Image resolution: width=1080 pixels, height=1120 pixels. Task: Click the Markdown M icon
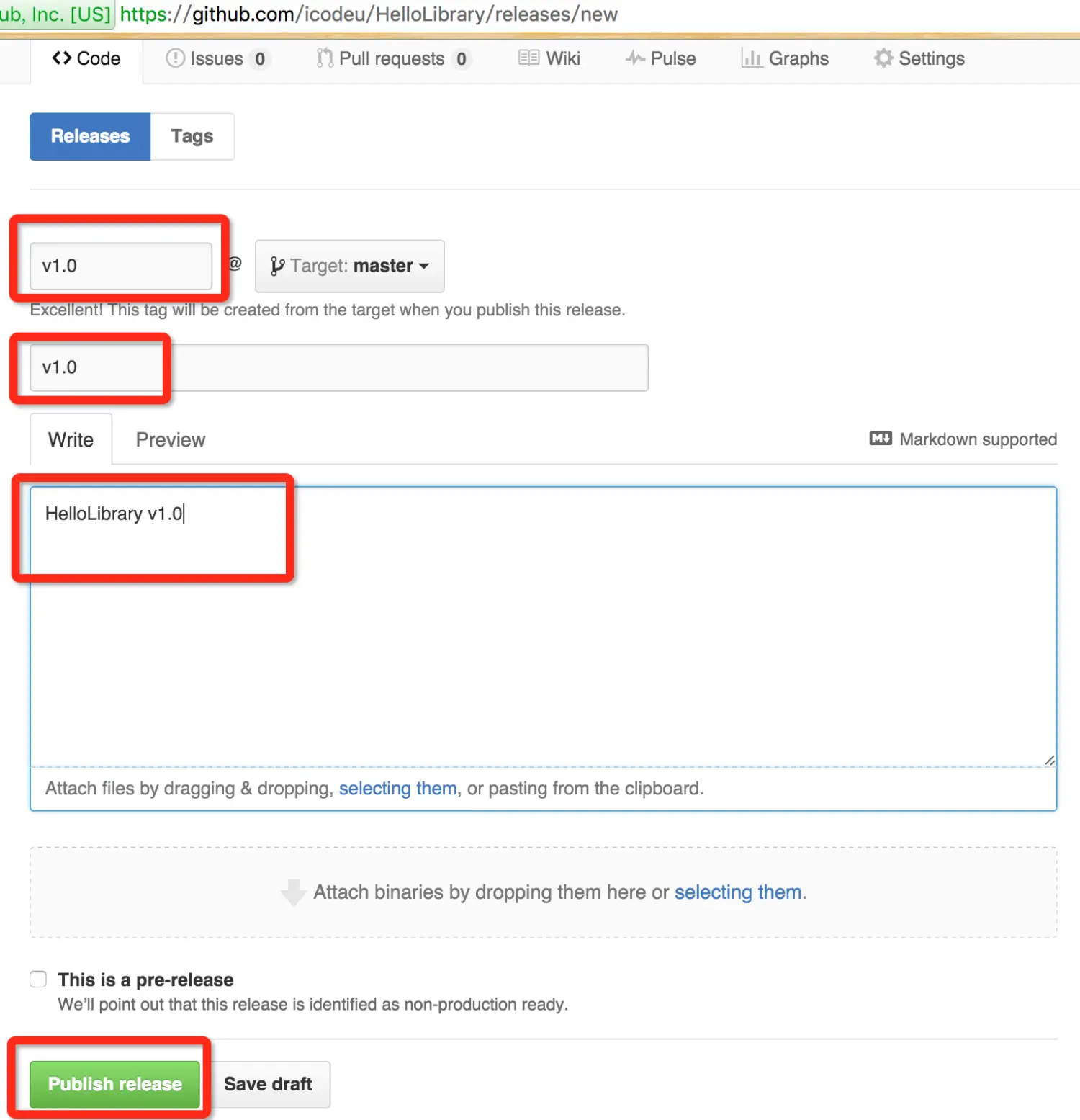pos(881,439)
